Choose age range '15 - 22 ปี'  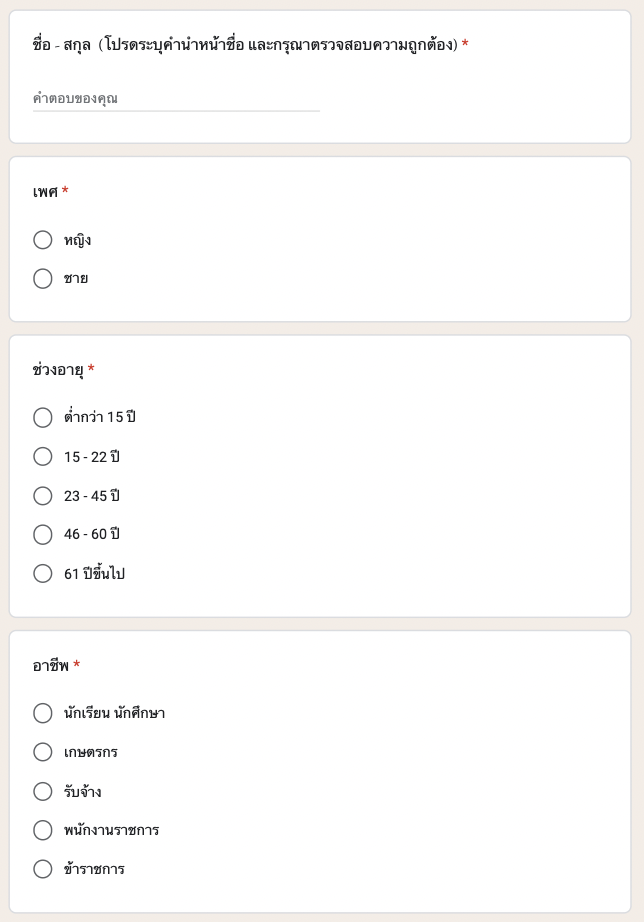(x=43, y=456)
